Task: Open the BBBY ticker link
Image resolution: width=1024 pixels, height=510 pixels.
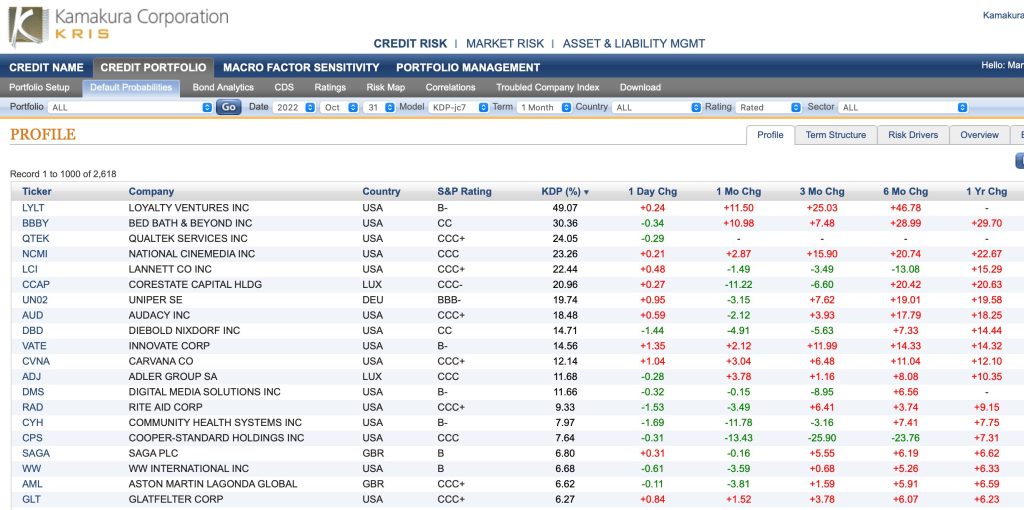Action: tap(35, 223)
